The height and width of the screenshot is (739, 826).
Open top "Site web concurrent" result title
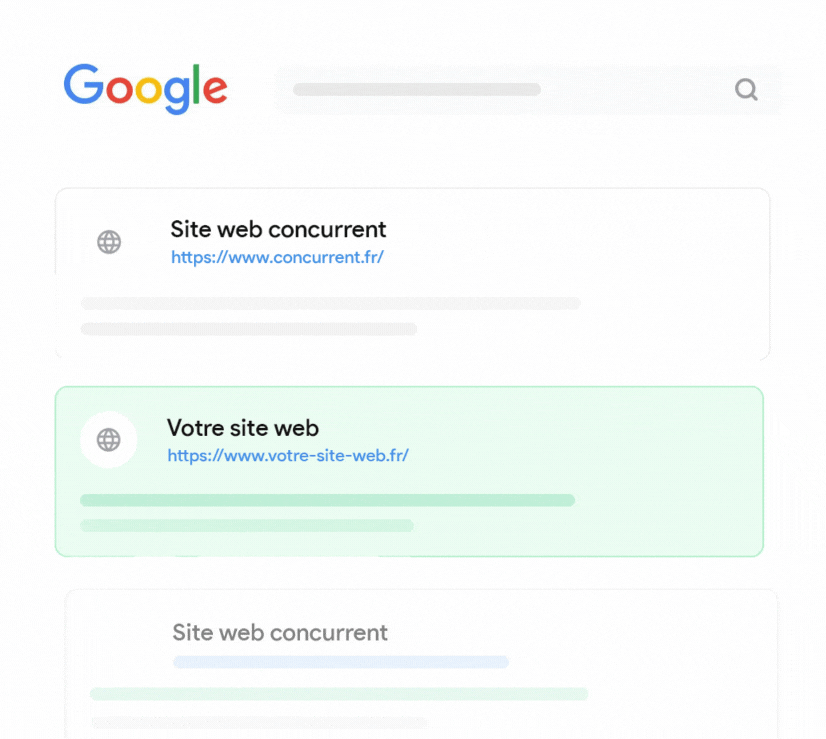pos(278,230)
